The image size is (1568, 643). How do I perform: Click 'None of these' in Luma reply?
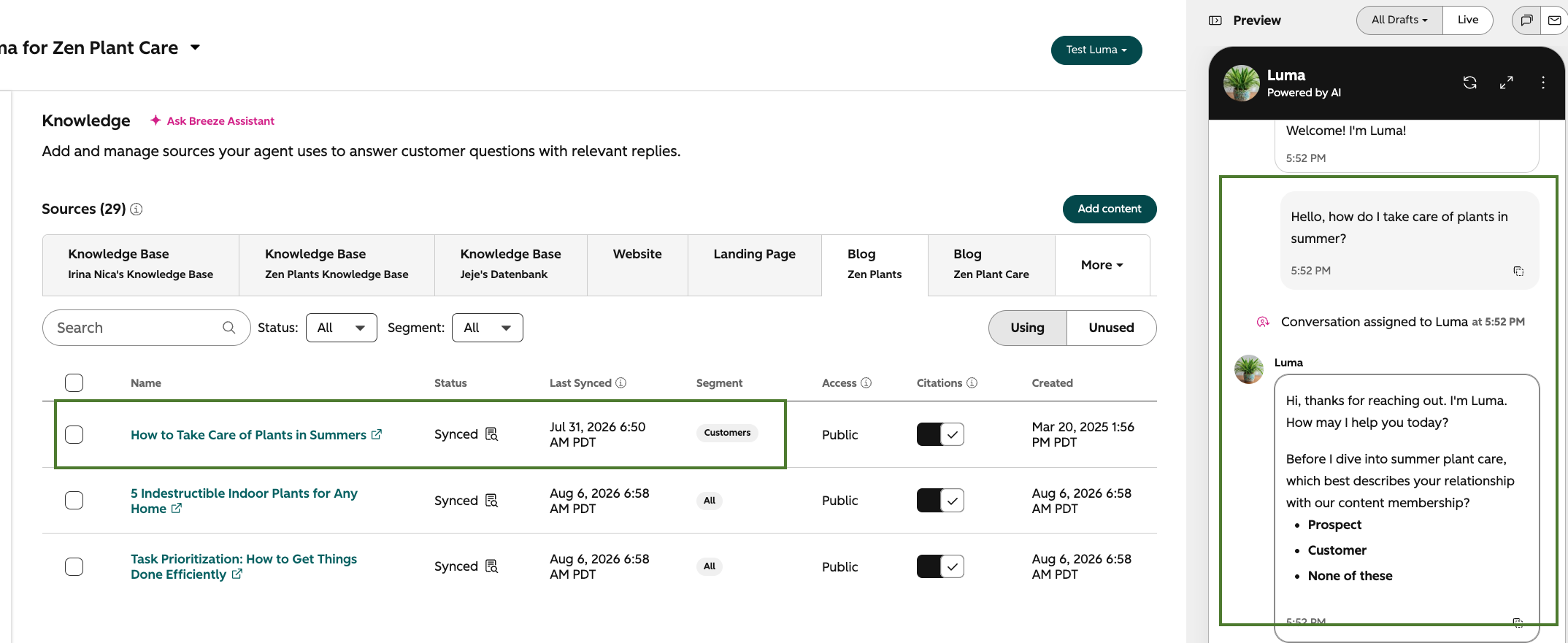pos(1350,576)
